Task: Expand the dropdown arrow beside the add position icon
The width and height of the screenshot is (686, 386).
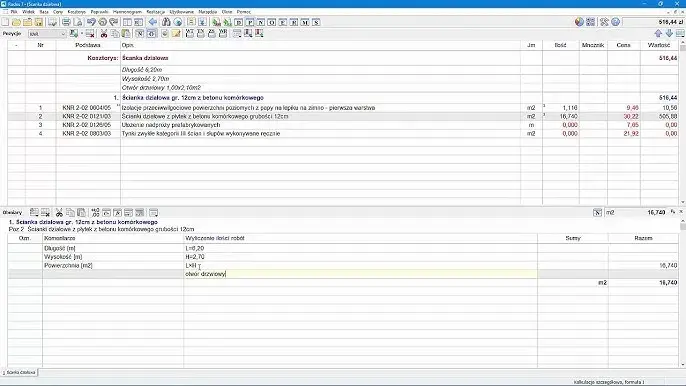Action: [x=82, y=34]
